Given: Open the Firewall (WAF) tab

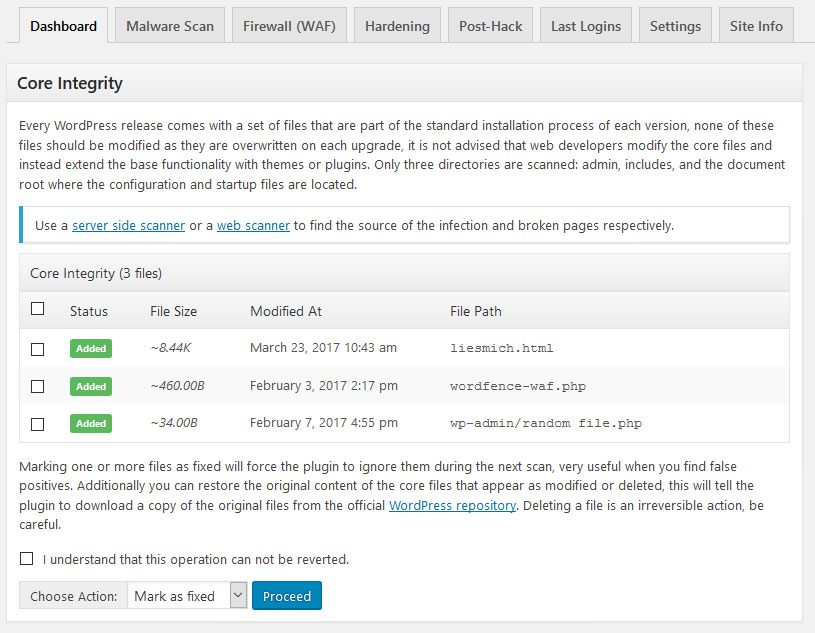Looking at the screenshot, I should (x=290, y=25).
